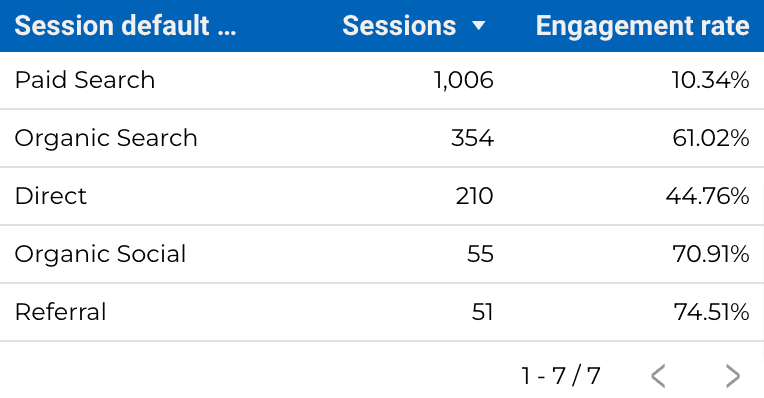Sort by Sessions column header
The image size is (764, 398).
pos(399,25)
